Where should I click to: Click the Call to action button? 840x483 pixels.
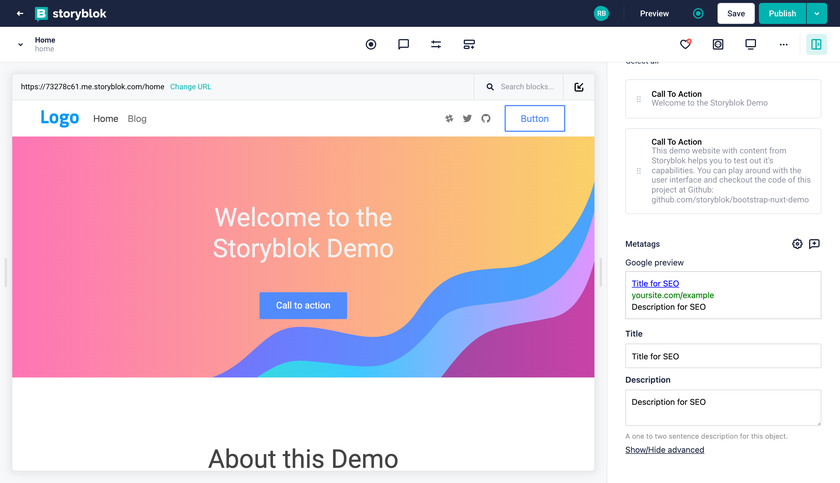(x=303, y=305)
